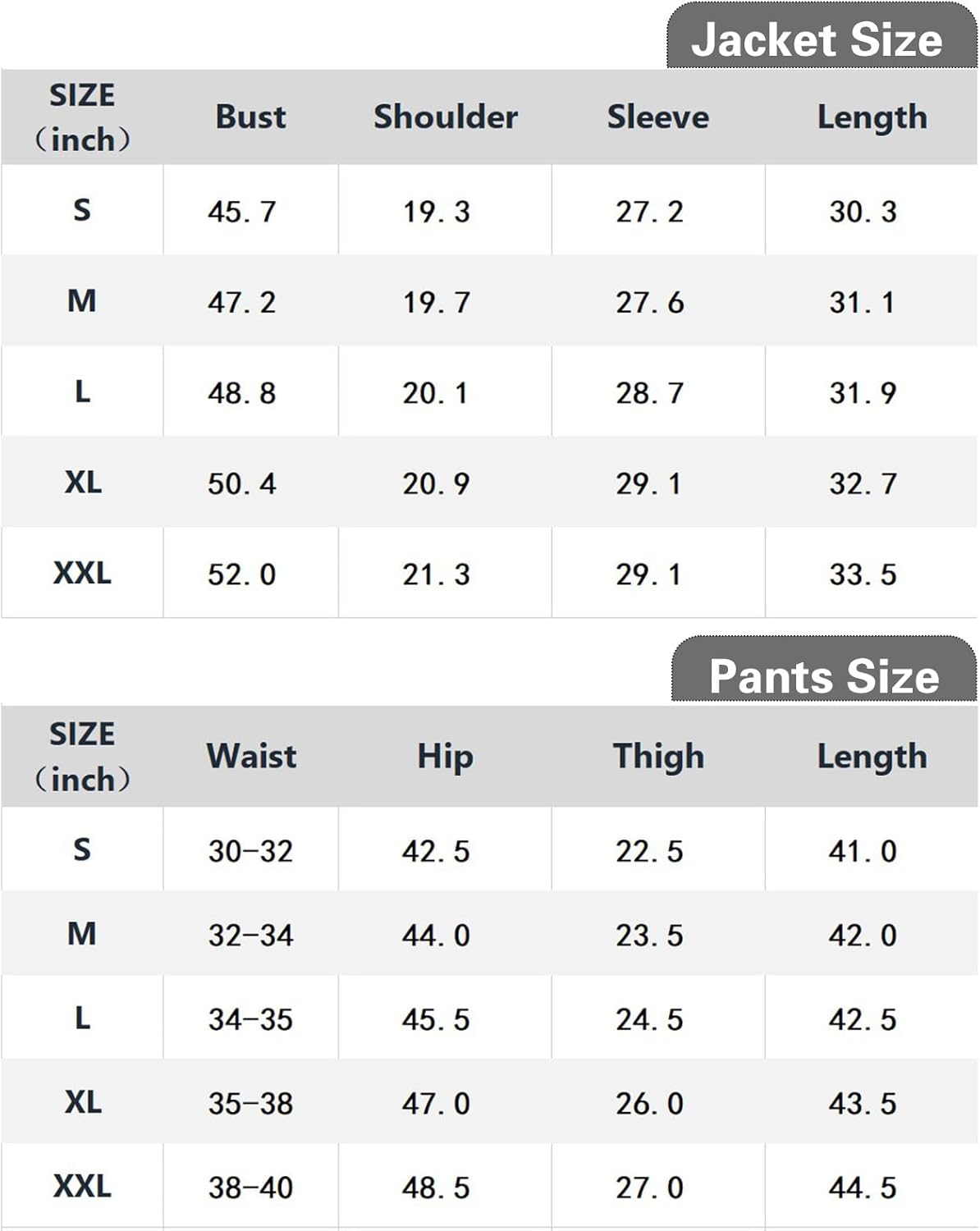Select the Shoulder column header
Viewport: 980px width, 1231px height.
click(446, 117)
